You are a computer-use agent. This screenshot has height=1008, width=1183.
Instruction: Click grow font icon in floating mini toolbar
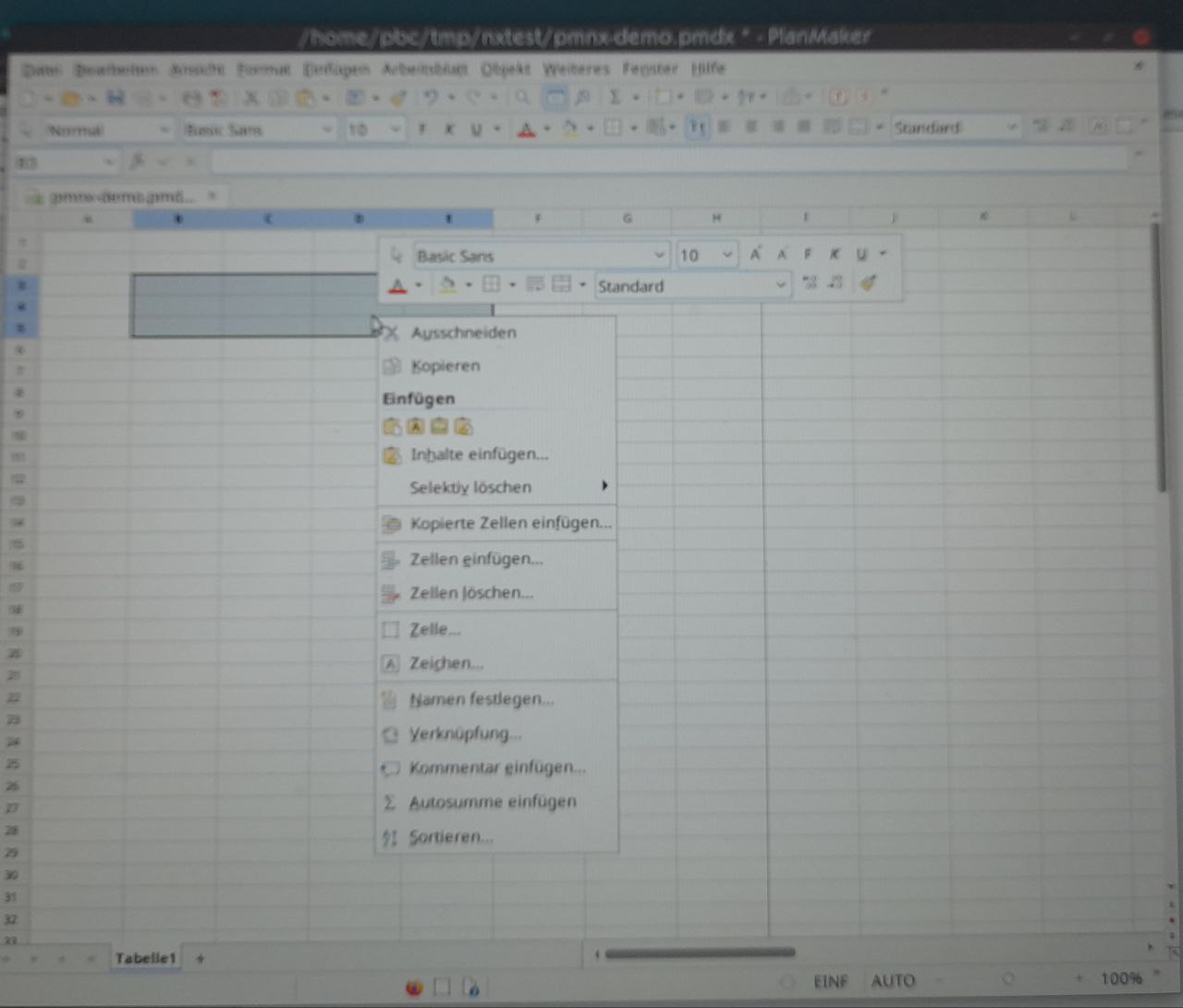755,254
